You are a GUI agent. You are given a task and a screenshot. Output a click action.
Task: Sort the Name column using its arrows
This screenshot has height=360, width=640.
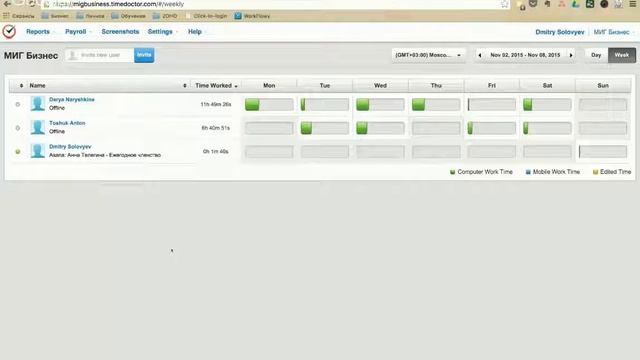click(184, 86)
